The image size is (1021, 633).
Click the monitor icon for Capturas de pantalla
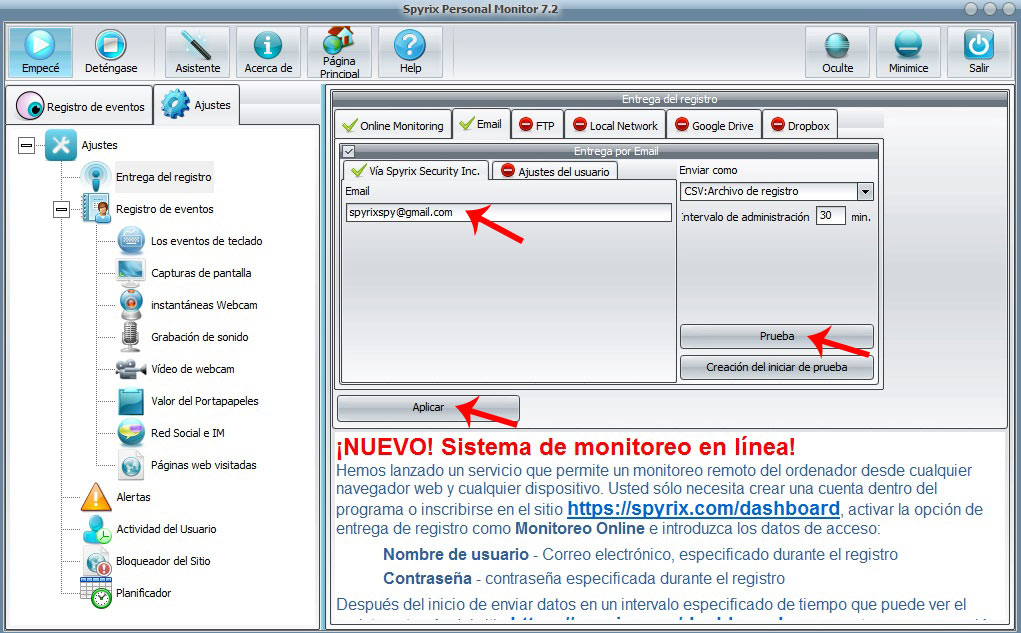point(131,272)
